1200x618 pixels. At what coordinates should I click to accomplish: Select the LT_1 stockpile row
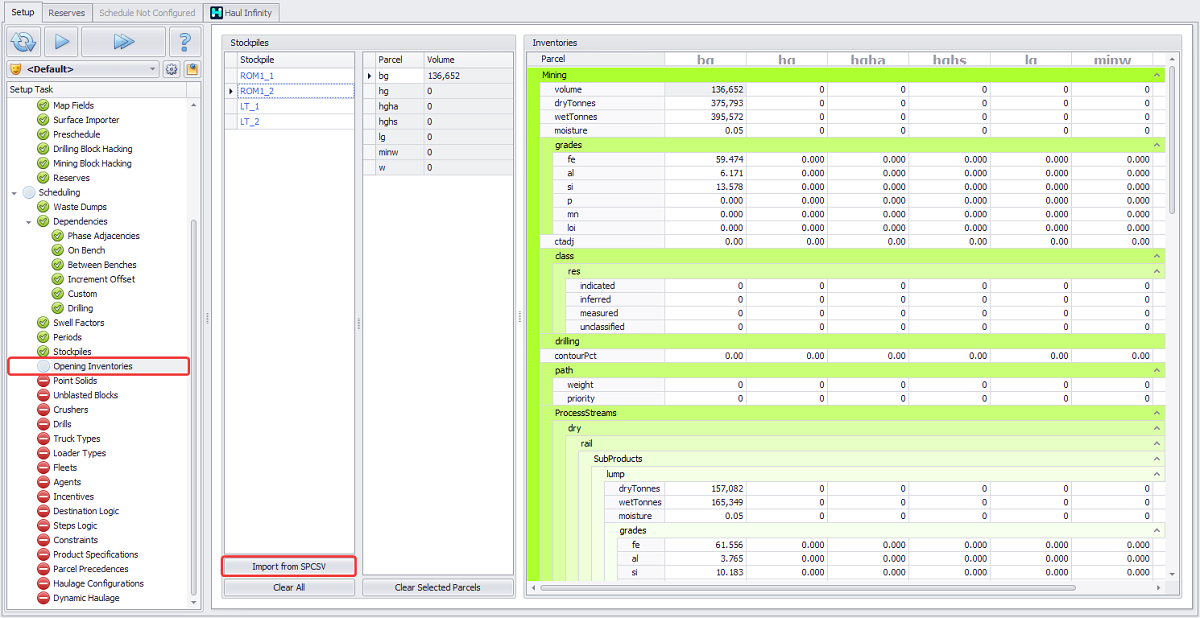250,106
